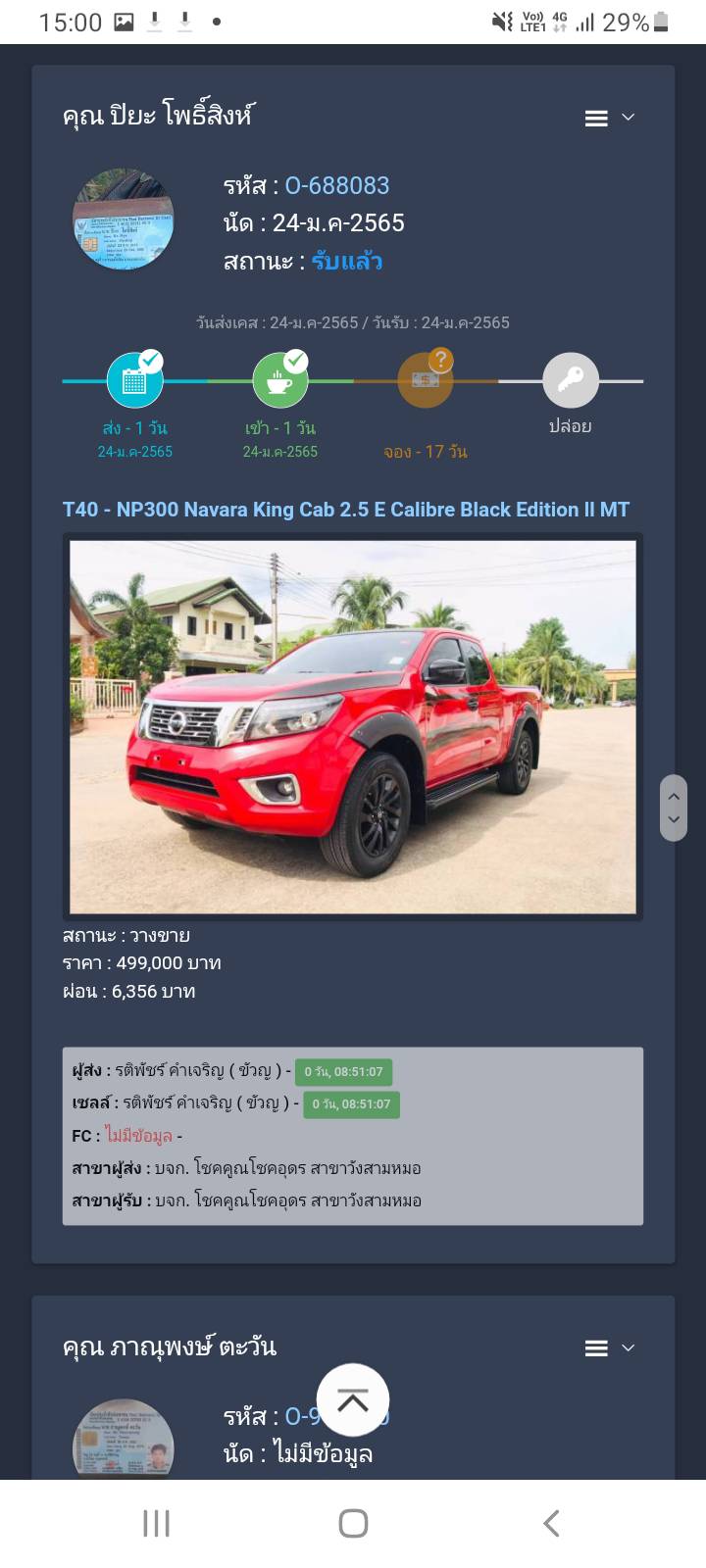Open hamburger menu on second customer card
This screenshot has width=706, height=1568.
tap(596, 1348)
